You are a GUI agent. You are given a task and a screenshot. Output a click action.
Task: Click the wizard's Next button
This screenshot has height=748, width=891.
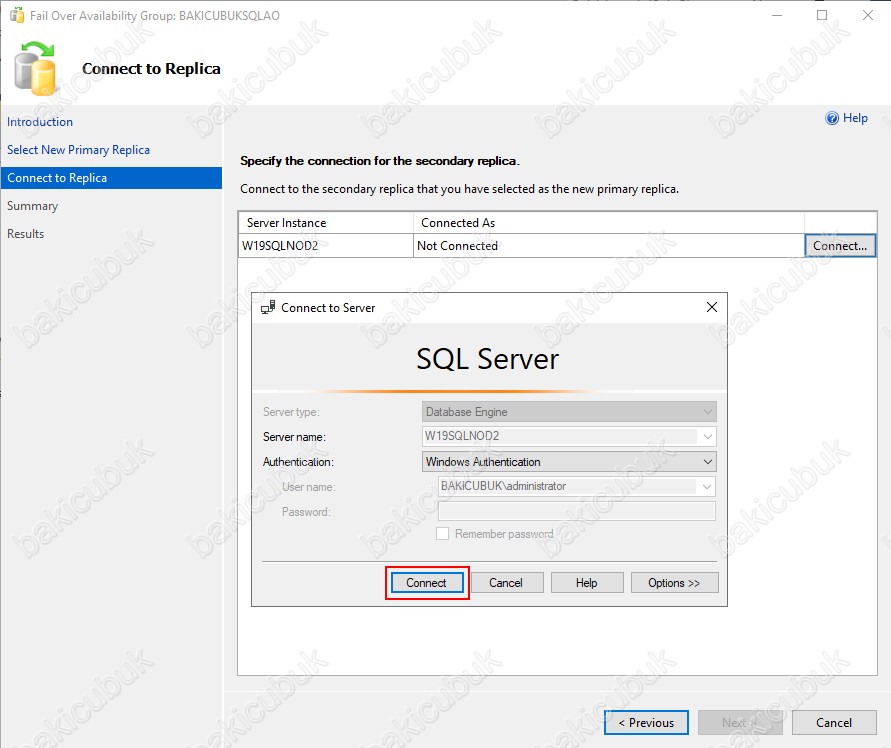point(740,722)
